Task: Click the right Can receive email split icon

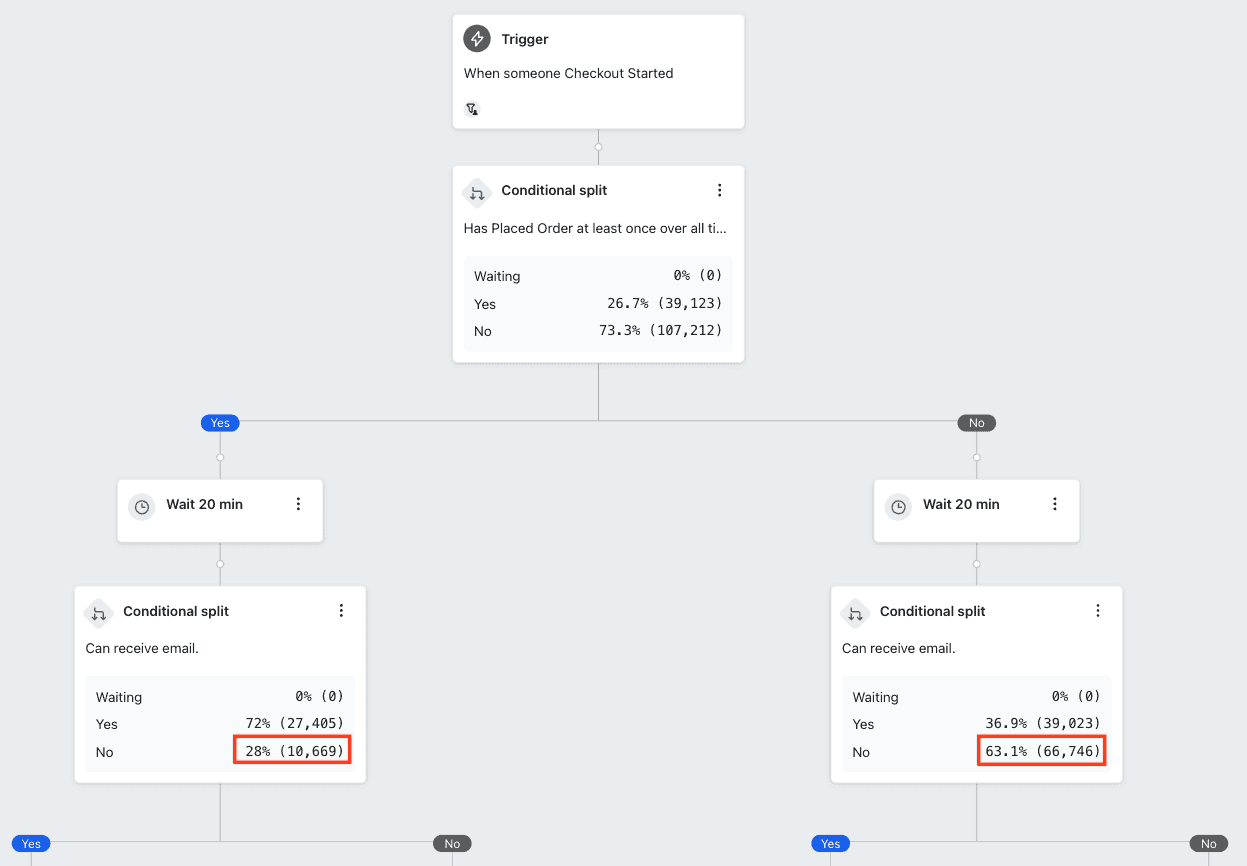Action: click(855, 612)
